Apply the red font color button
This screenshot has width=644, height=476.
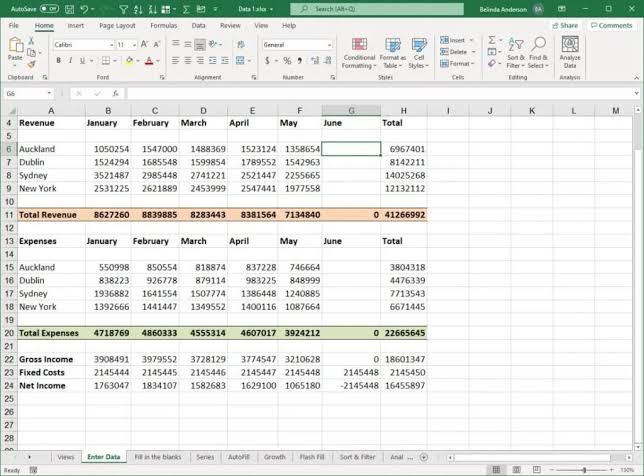(x=149, y=61)
